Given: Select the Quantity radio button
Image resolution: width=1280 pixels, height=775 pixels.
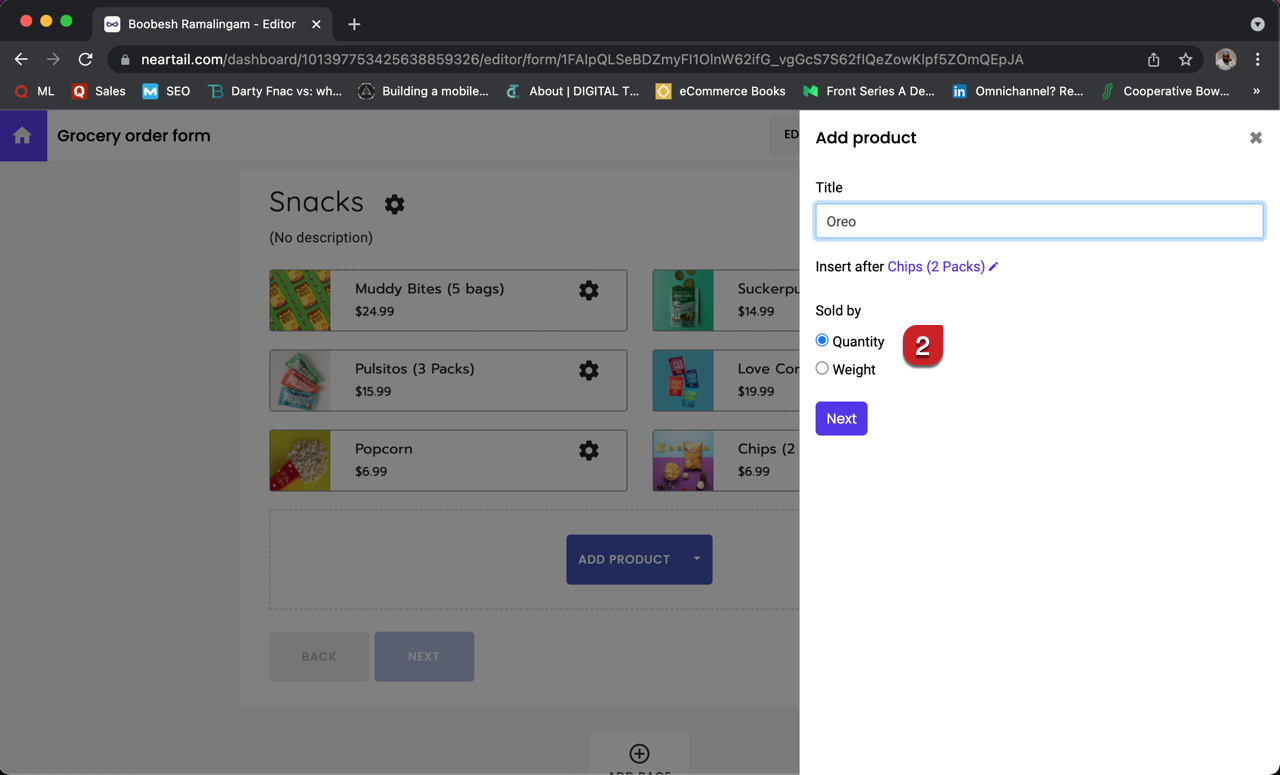Looking at the screenshot, I should [822, 341].
